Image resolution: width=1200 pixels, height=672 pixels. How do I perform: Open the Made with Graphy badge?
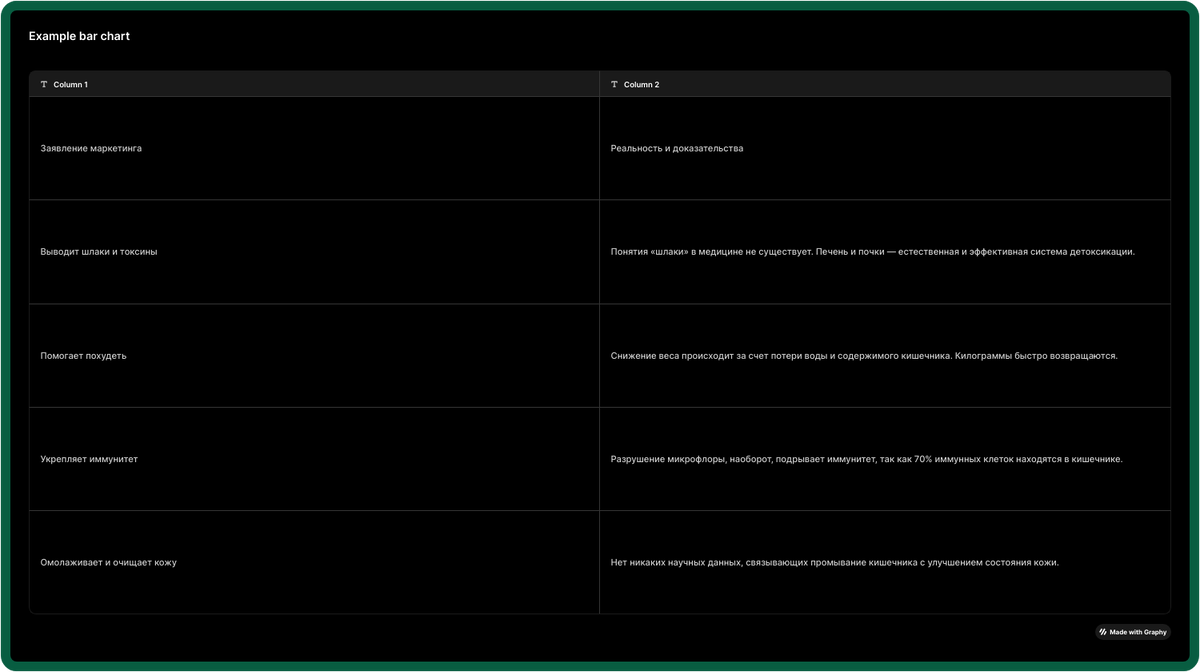1133,632
